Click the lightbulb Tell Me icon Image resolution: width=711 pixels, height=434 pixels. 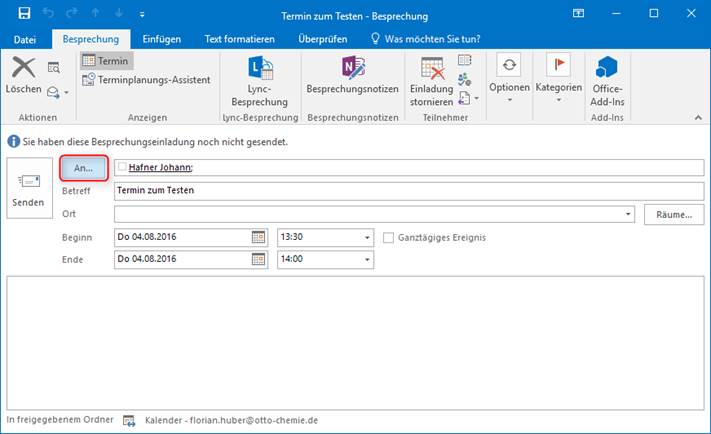click(375, 39)
